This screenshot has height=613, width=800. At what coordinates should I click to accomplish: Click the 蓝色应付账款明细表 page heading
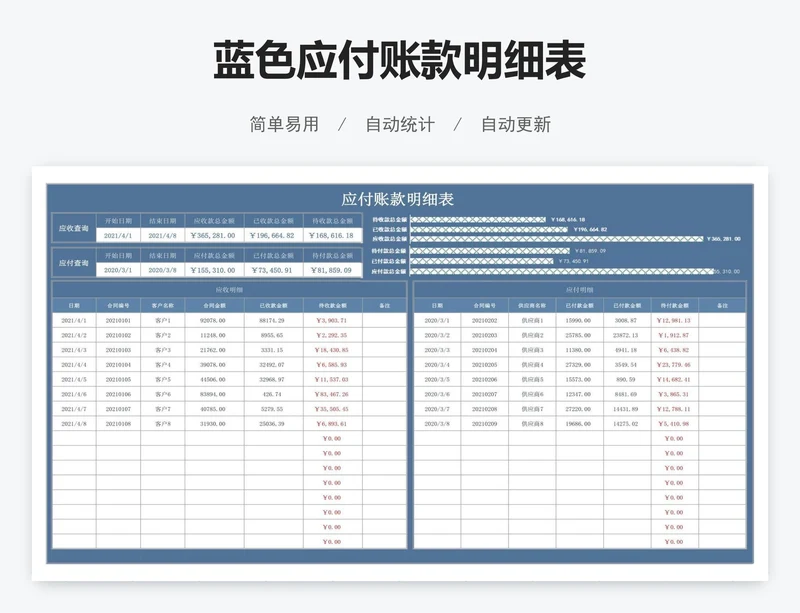(399, 61)
